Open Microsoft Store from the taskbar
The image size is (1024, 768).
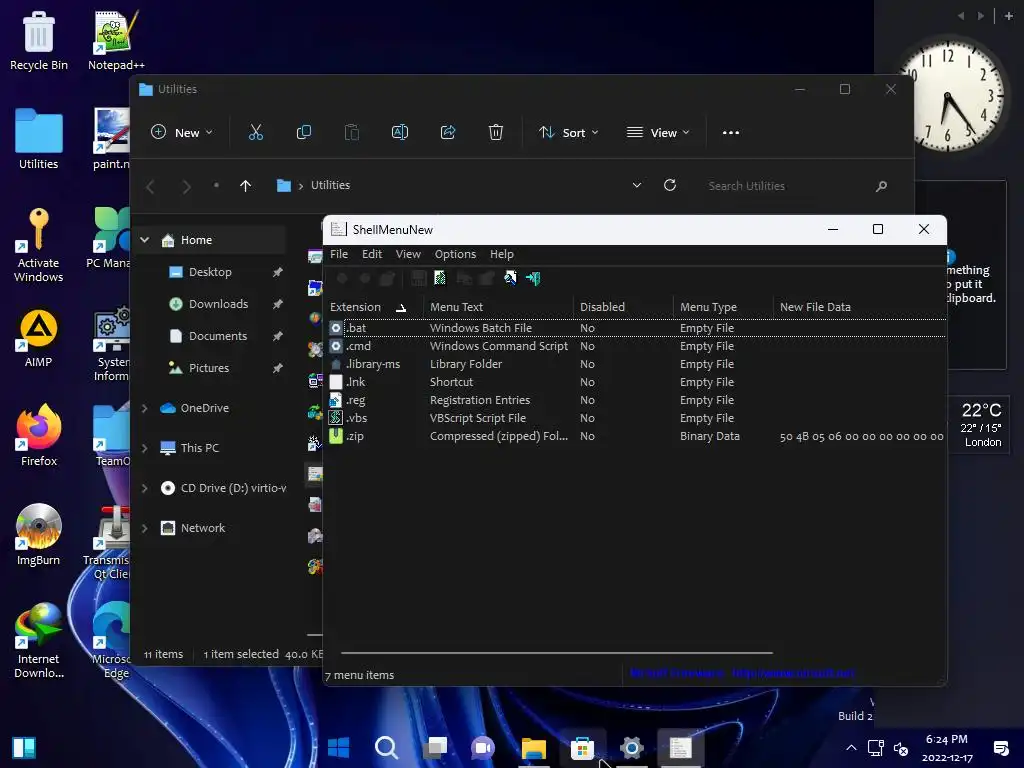click(582, 747)
